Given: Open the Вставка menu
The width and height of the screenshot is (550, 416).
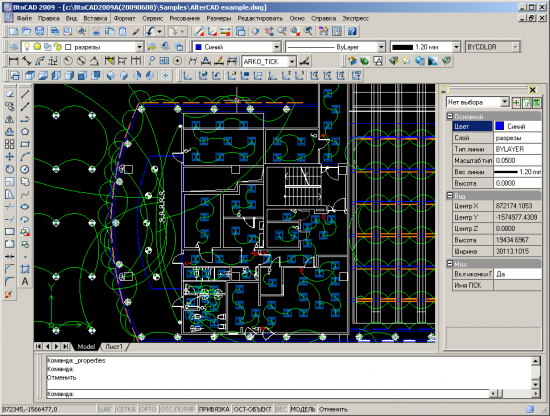Looking at the screenshot, I should tap(95, 18).
